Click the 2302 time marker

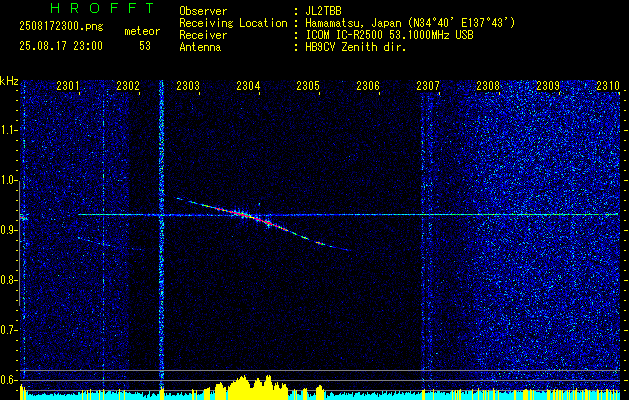pyautogui.click(x=128, y=85)
